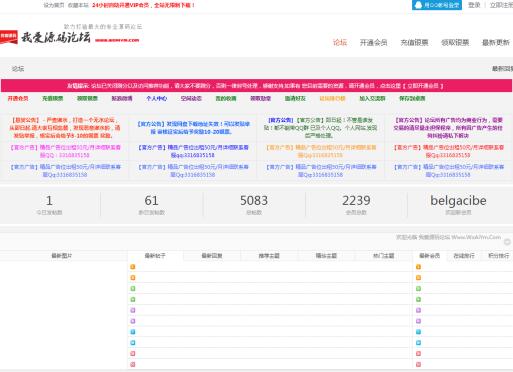Click the last red rank icon in the posts list
Image resolution: width=513 pixels, height=372 pixels.
pyautogui.click(x=133, y=364)
